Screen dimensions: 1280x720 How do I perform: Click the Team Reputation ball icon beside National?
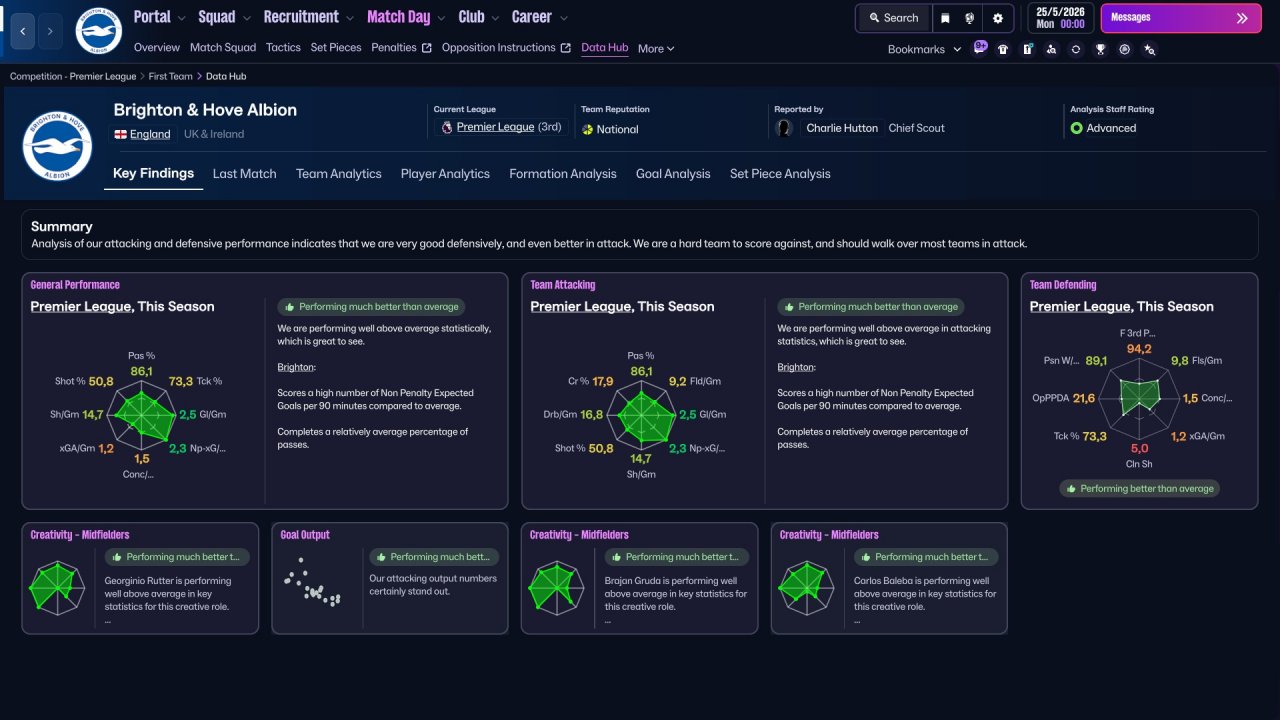tap(587, 129)
